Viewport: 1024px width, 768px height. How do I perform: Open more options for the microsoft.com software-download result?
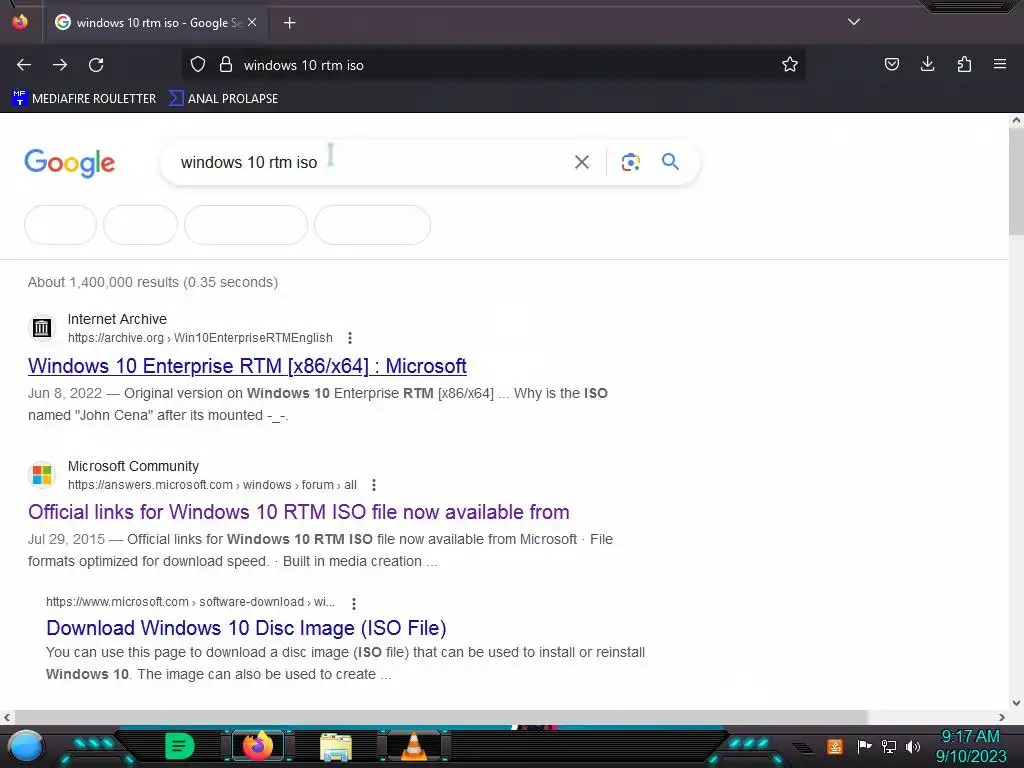[x=354, y=603]
